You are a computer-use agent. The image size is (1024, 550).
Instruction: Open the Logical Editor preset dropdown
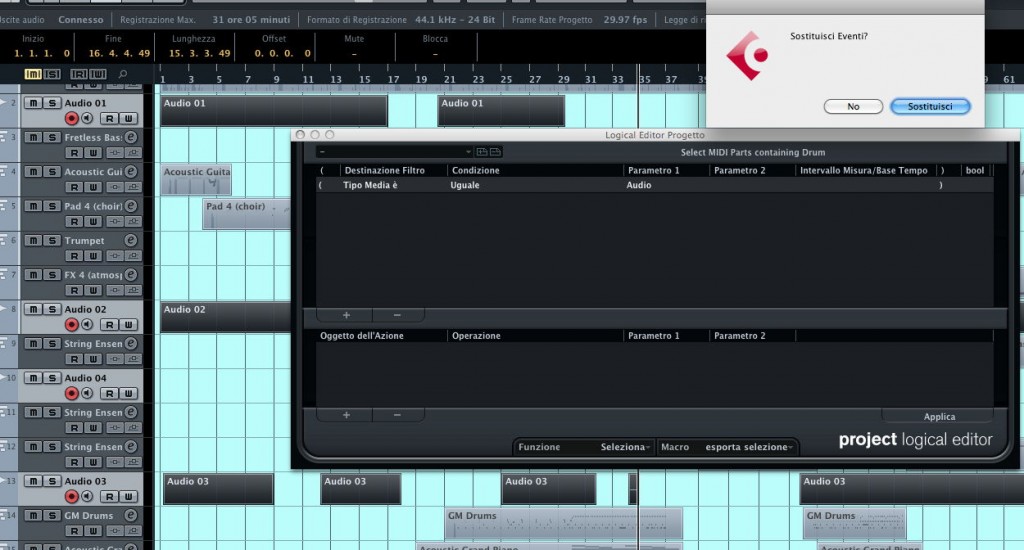tap(394, 152)
